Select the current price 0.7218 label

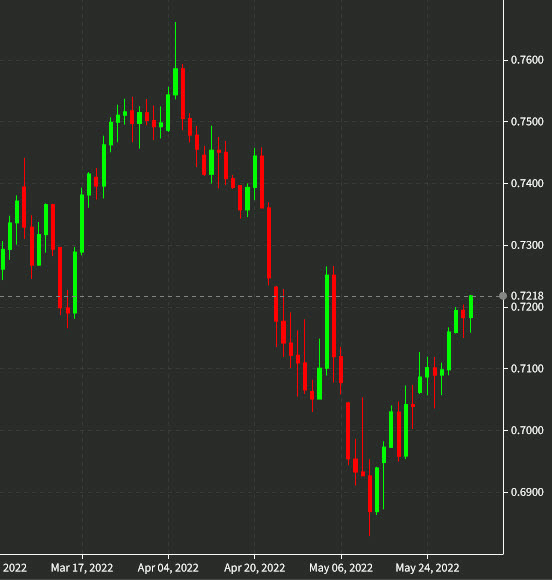(527, 296)
